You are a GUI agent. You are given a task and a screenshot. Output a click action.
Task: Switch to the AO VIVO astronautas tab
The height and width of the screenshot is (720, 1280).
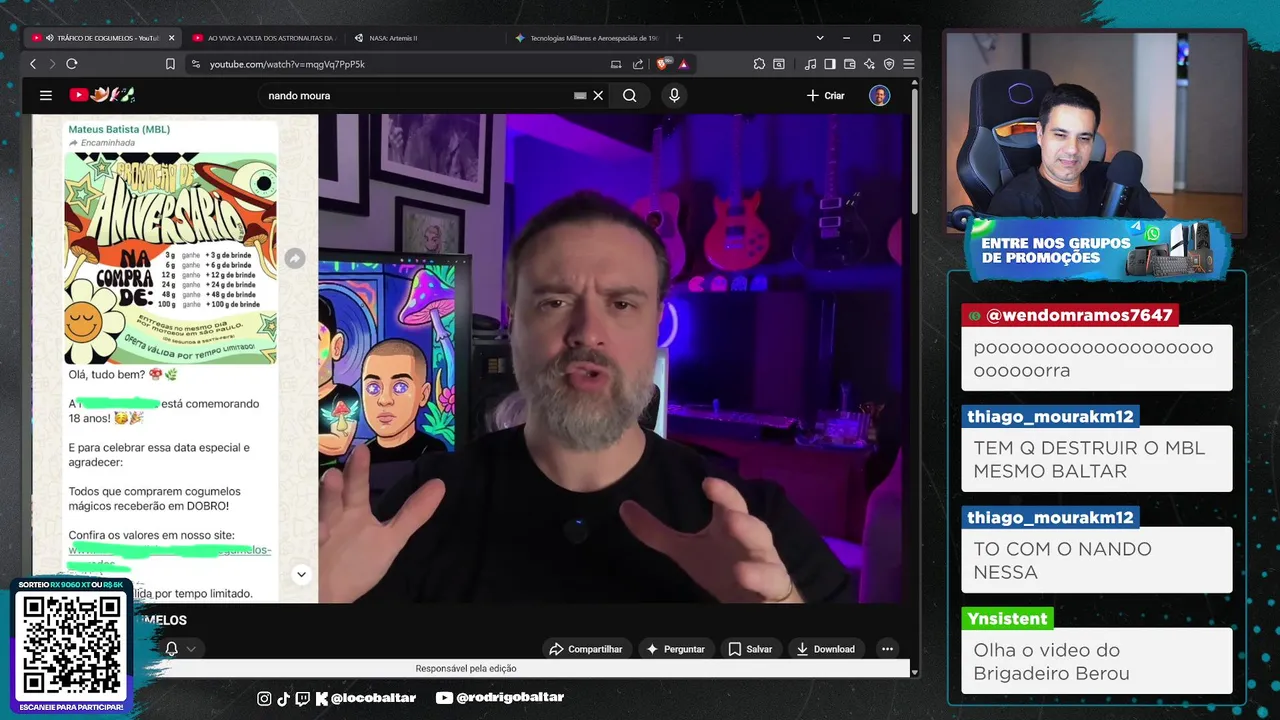[263, 38]
